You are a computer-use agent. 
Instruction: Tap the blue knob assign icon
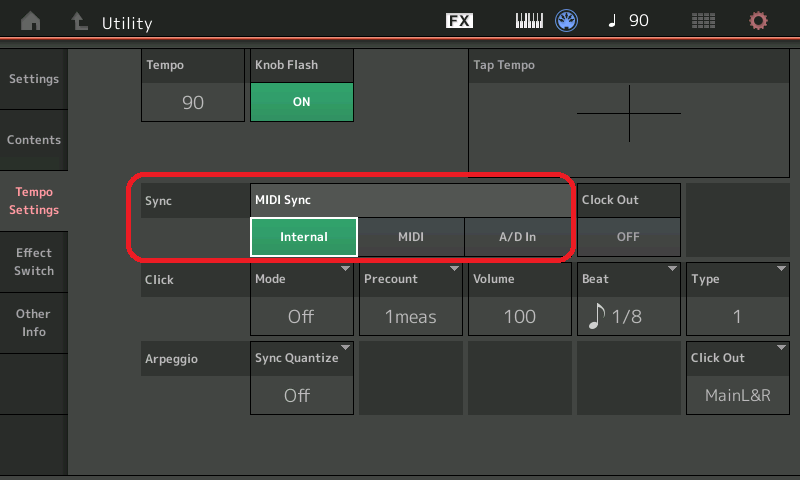click(x=568, y=21)
